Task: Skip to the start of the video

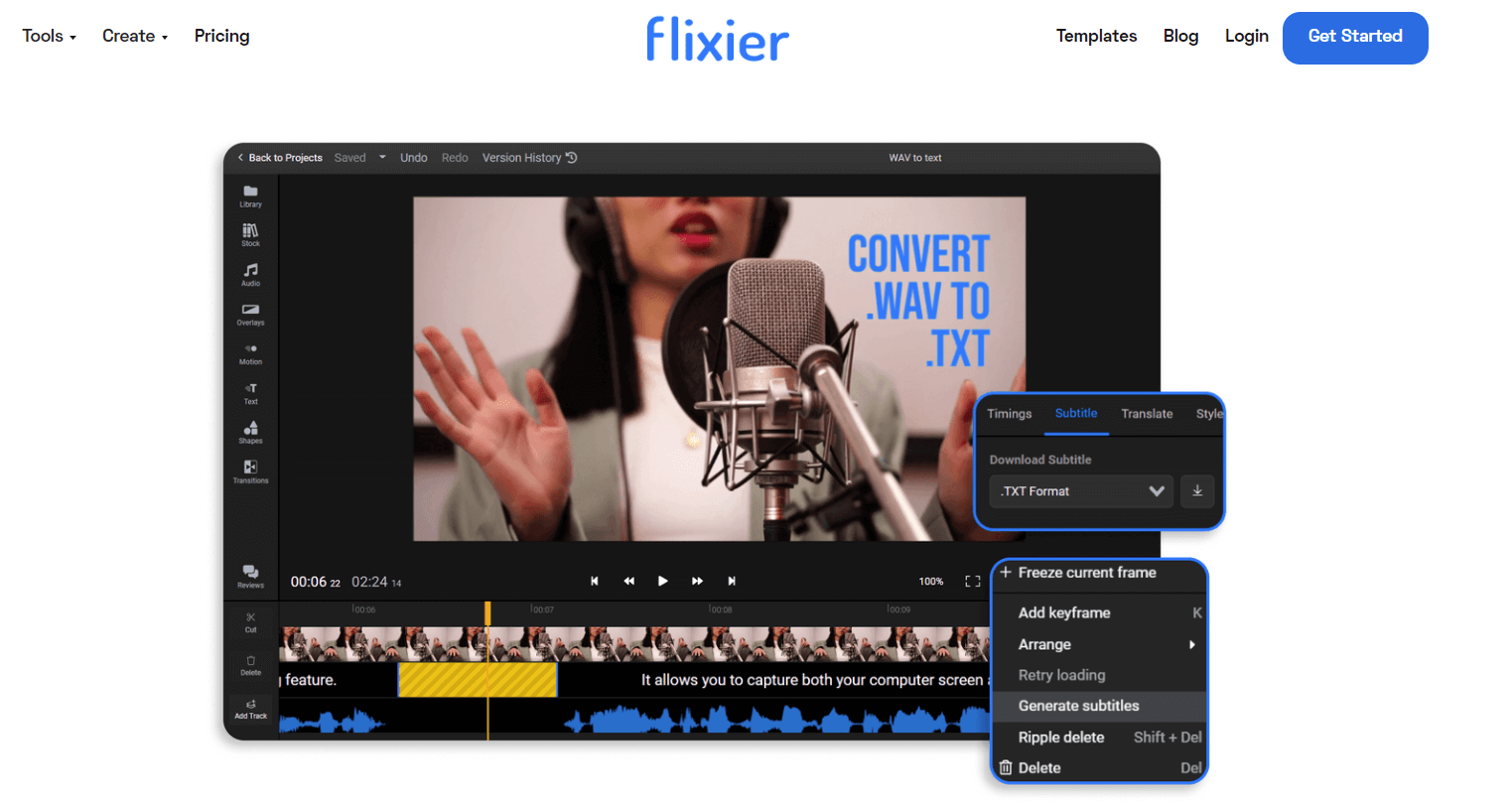Action: (595, 582)
